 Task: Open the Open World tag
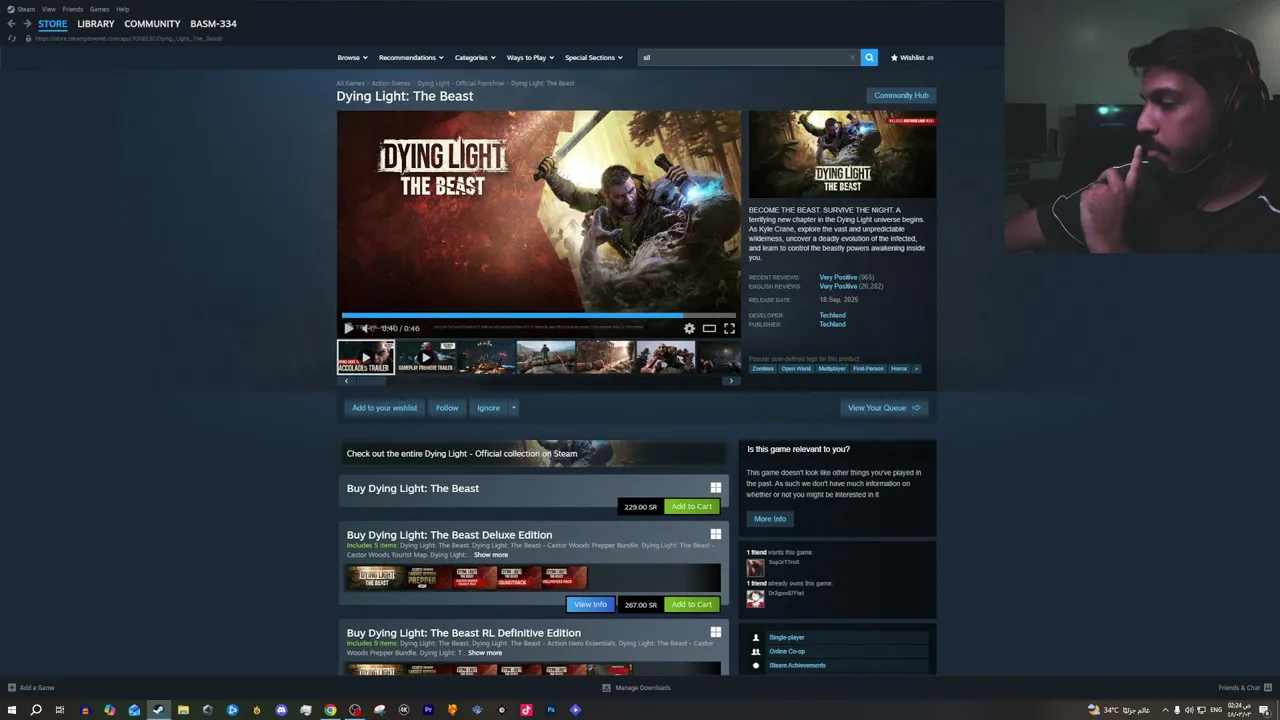(x=796, y=368)
